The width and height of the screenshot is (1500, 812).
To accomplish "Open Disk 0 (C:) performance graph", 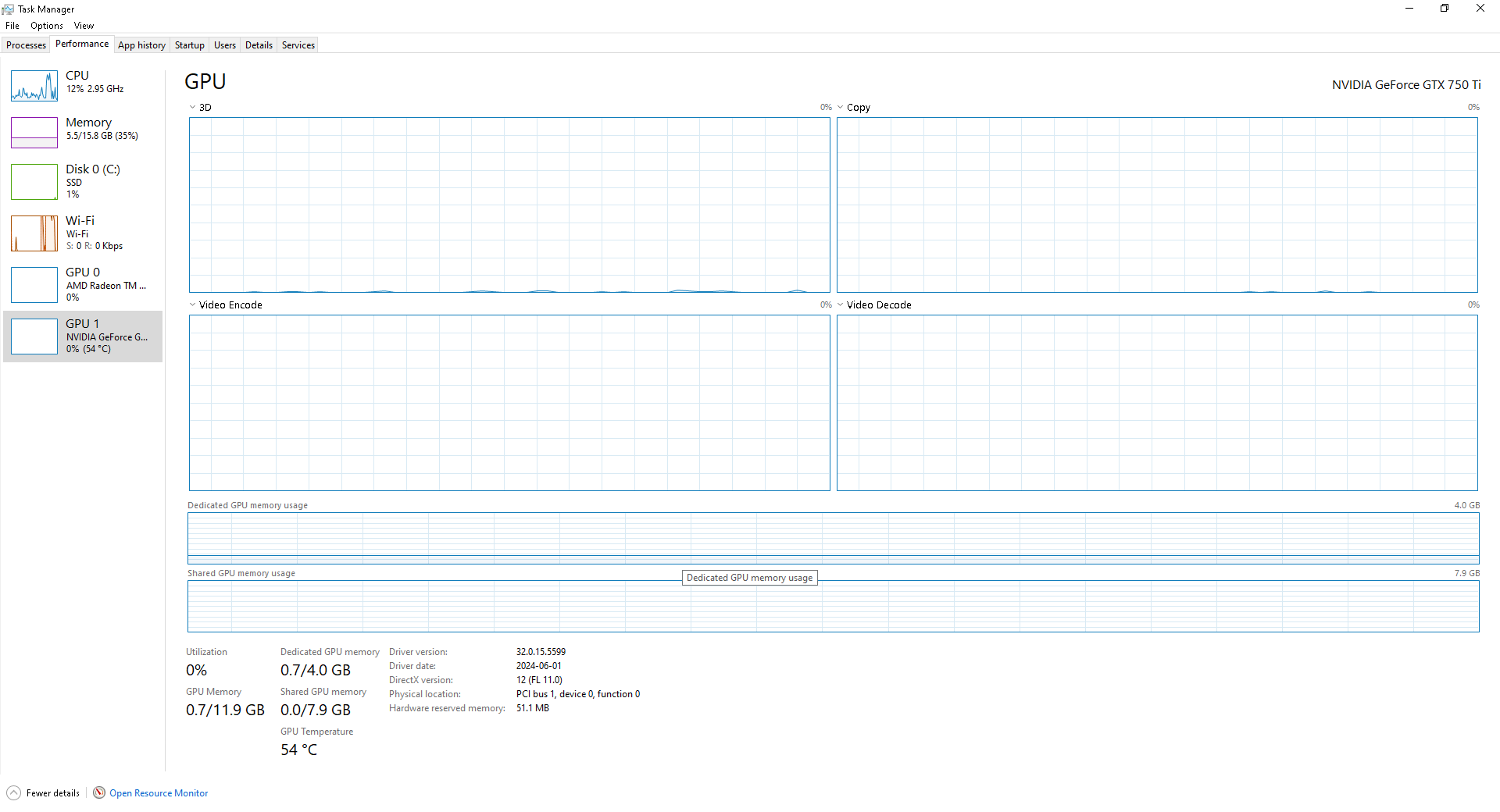I will tap(34, 182).
